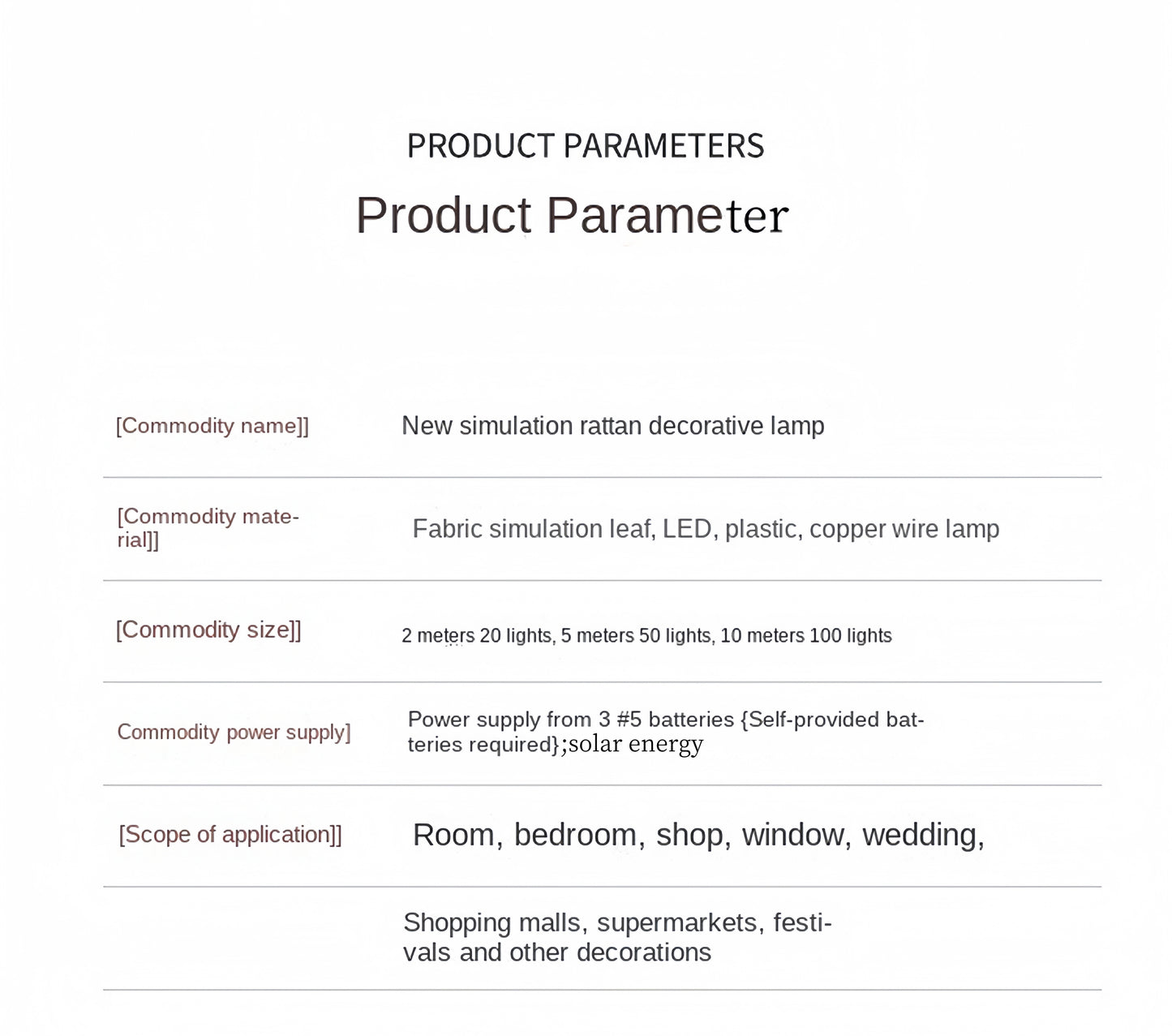Click copper wire lamp in material row
1172x1036 pixels.
click(x=904, y=529)
